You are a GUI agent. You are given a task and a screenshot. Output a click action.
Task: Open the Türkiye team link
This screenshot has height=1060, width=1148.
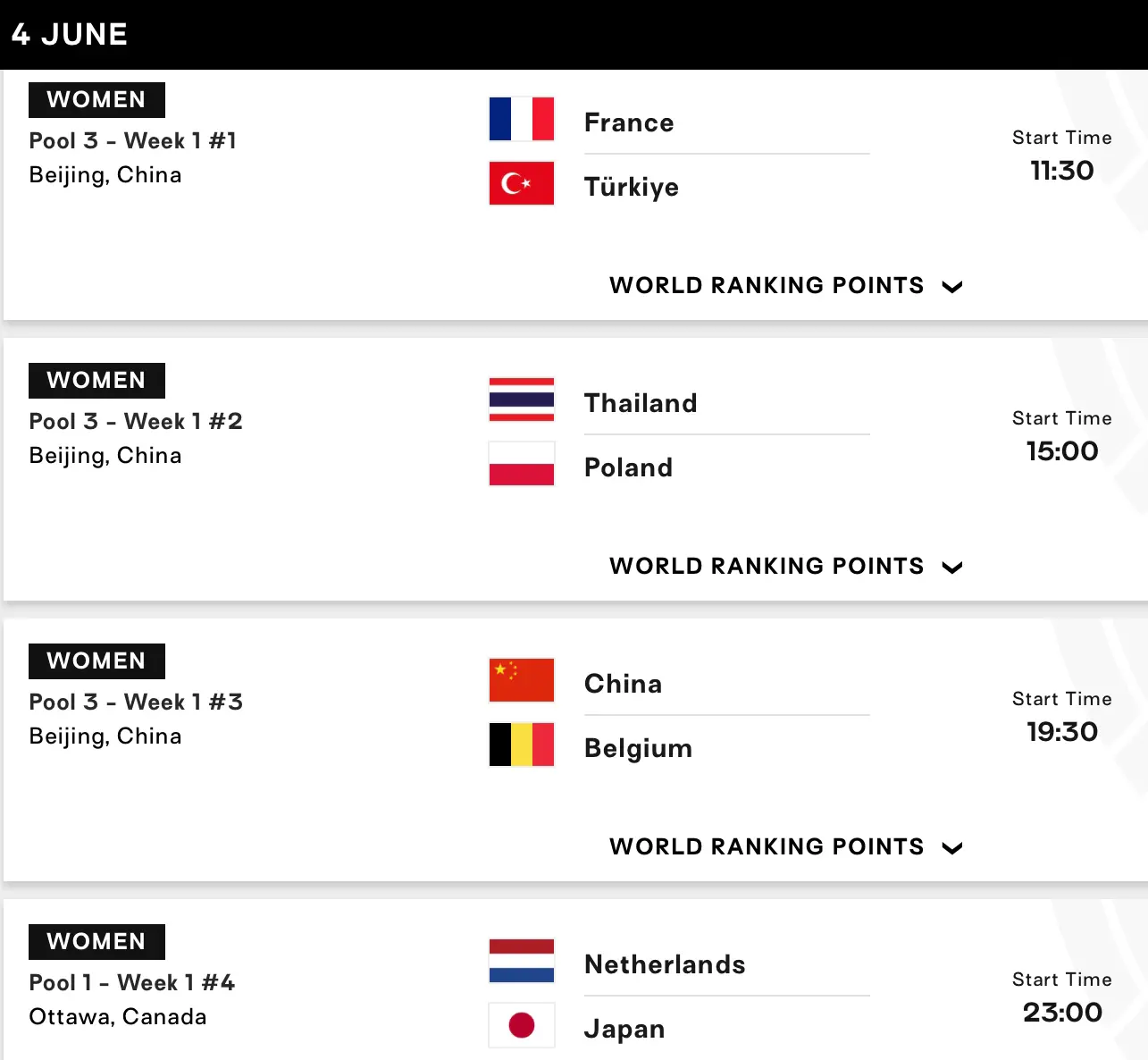pos(632,187)
